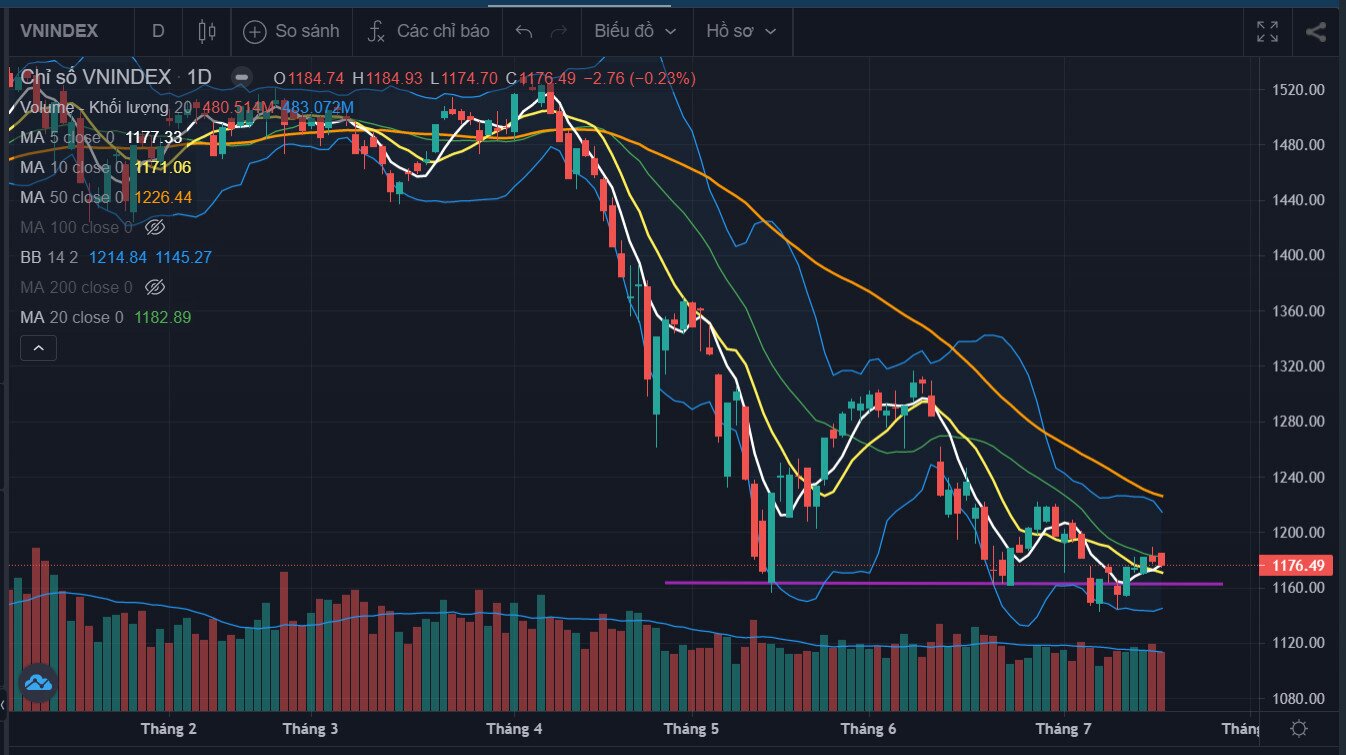Screen dimensions: 1346x755
Task: Click the 1080.00 price axis label
Action: pyautogui.click(x=1297, y=698)
